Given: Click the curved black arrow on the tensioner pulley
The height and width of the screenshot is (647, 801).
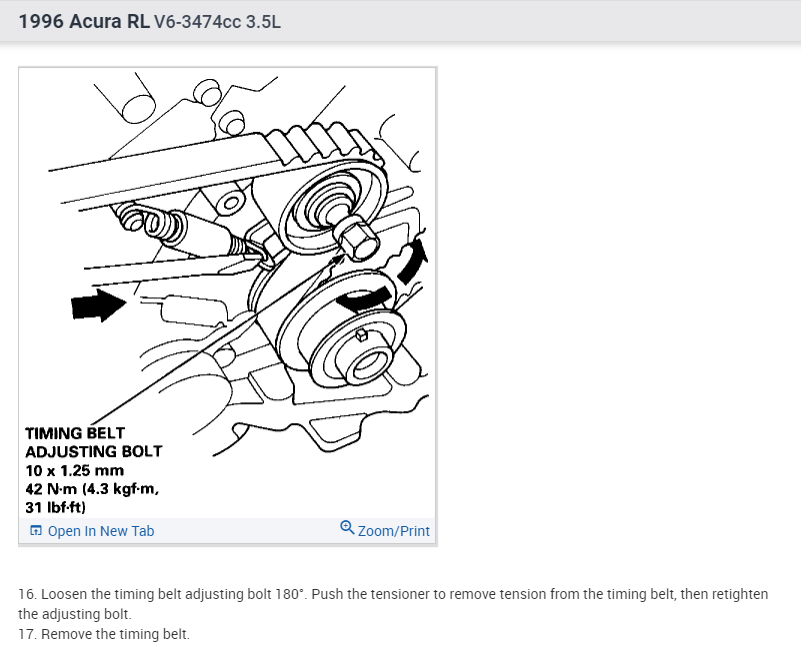Looking at the screenshot, I should pyautogui.click(x=364, y=299).
